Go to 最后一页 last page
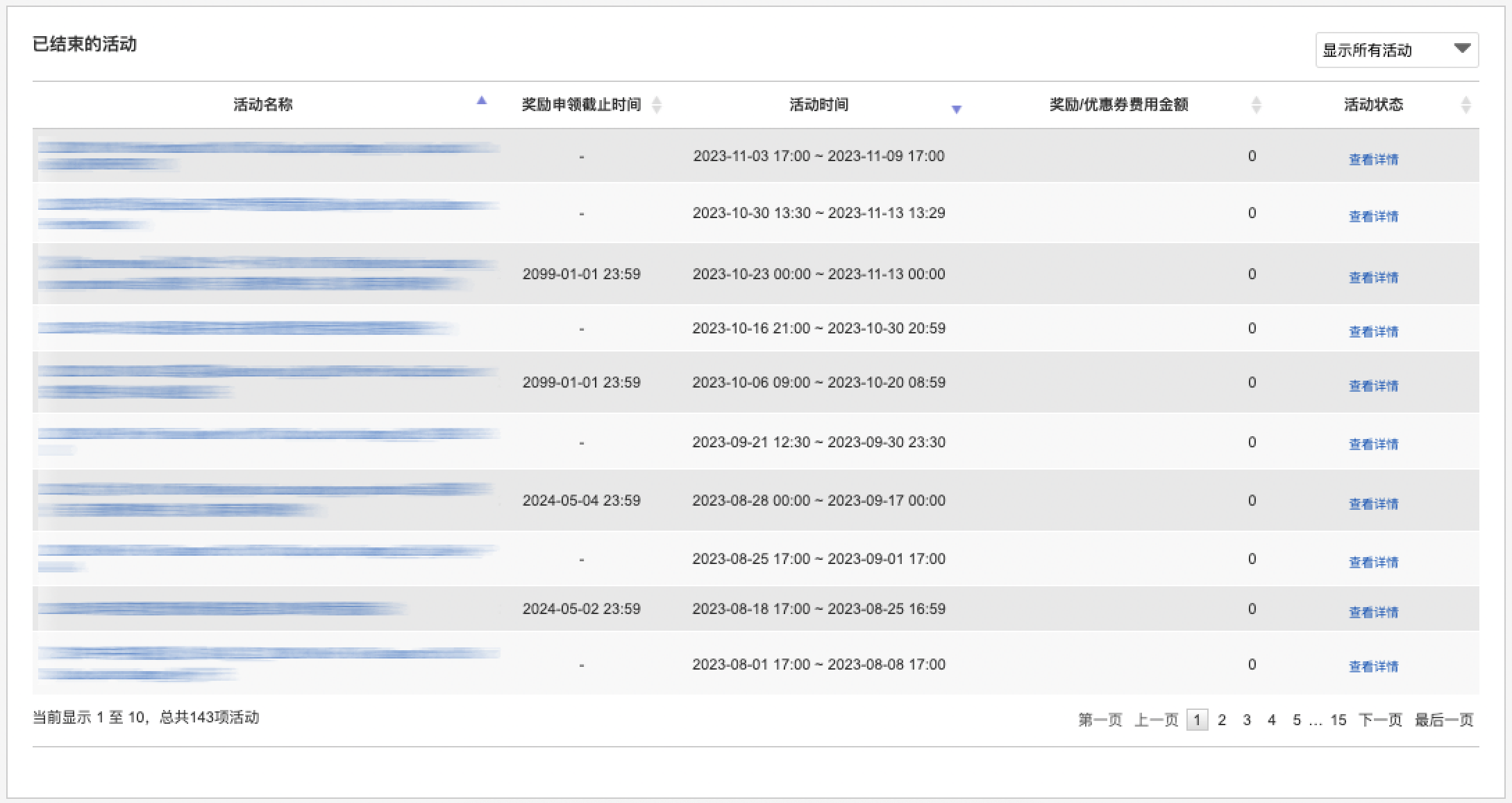This screenshot has height=803, width=1512. tap(1444, 720)
